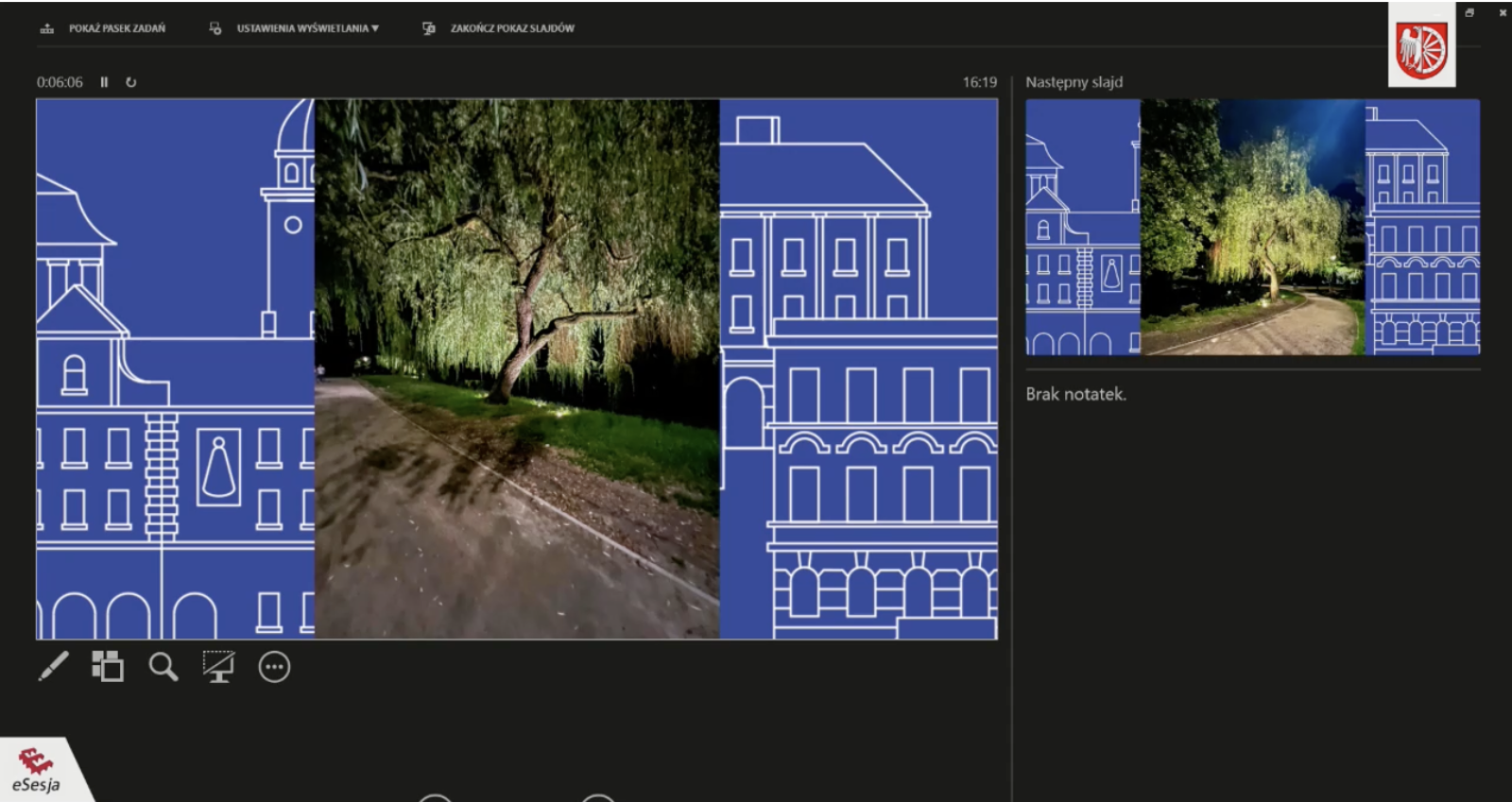
Task: Open more slide show options
Action: [x=274, y=667]
